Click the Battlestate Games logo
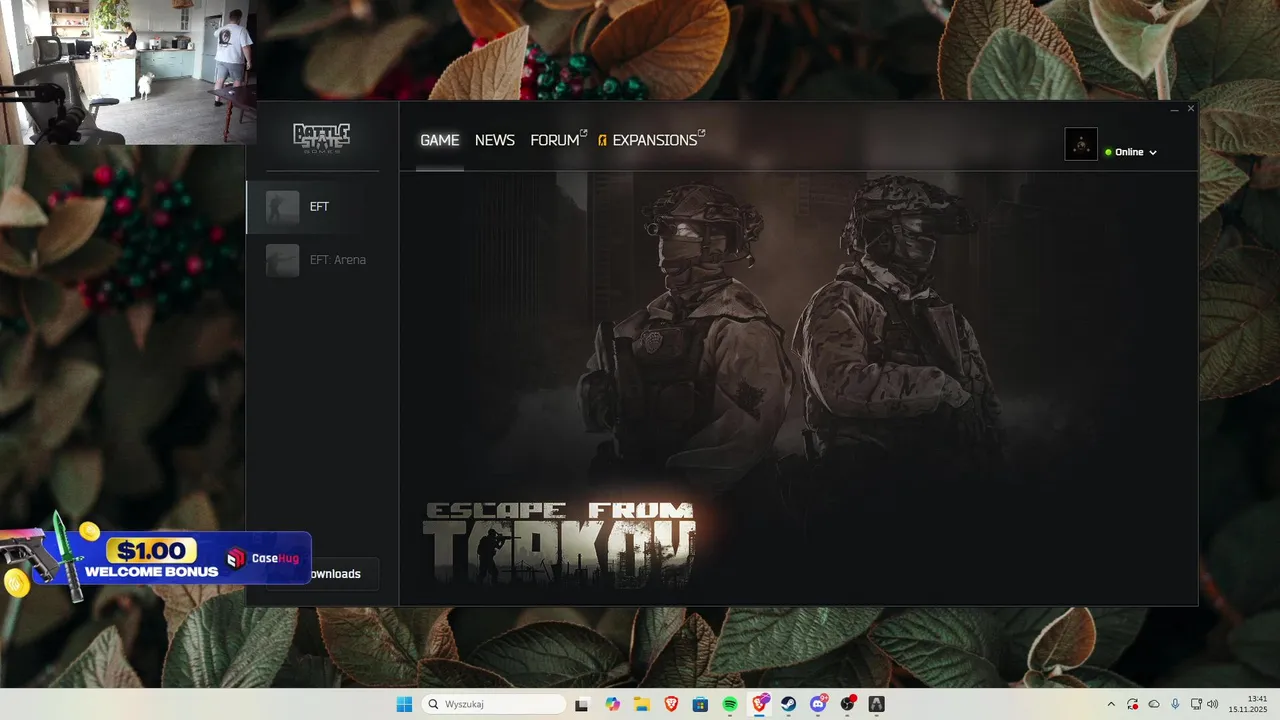 (321, 137)
